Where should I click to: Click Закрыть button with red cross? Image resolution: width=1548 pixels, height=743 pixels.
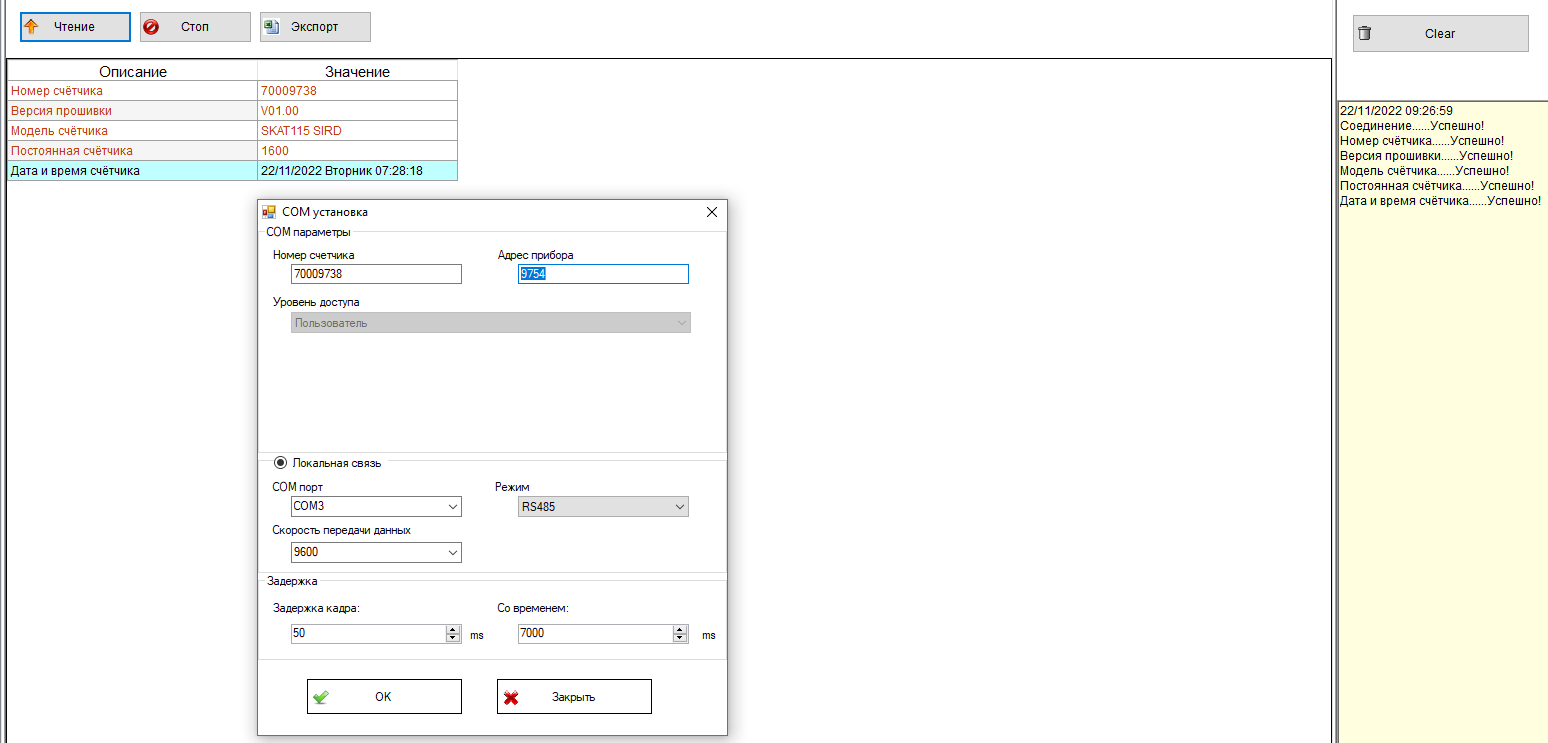pos(574,697)
